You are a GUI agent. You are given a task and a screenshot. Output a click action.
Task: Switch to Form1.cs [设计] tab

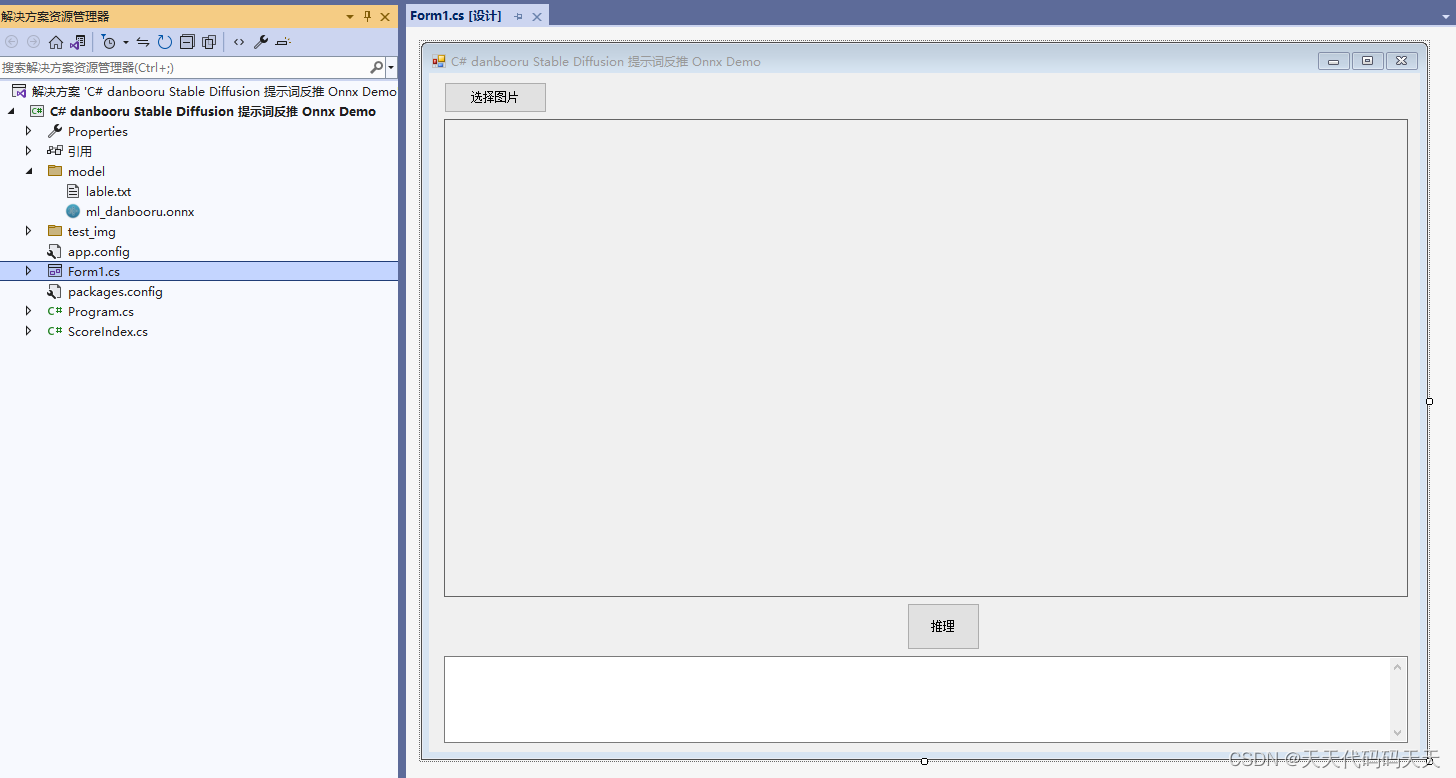456,16
